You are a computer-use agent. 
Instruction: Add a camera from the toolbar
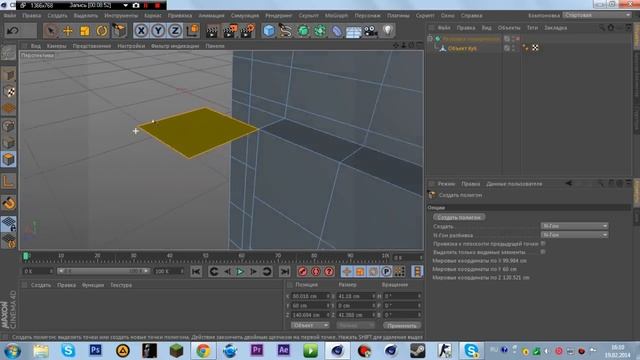[371, 31]
